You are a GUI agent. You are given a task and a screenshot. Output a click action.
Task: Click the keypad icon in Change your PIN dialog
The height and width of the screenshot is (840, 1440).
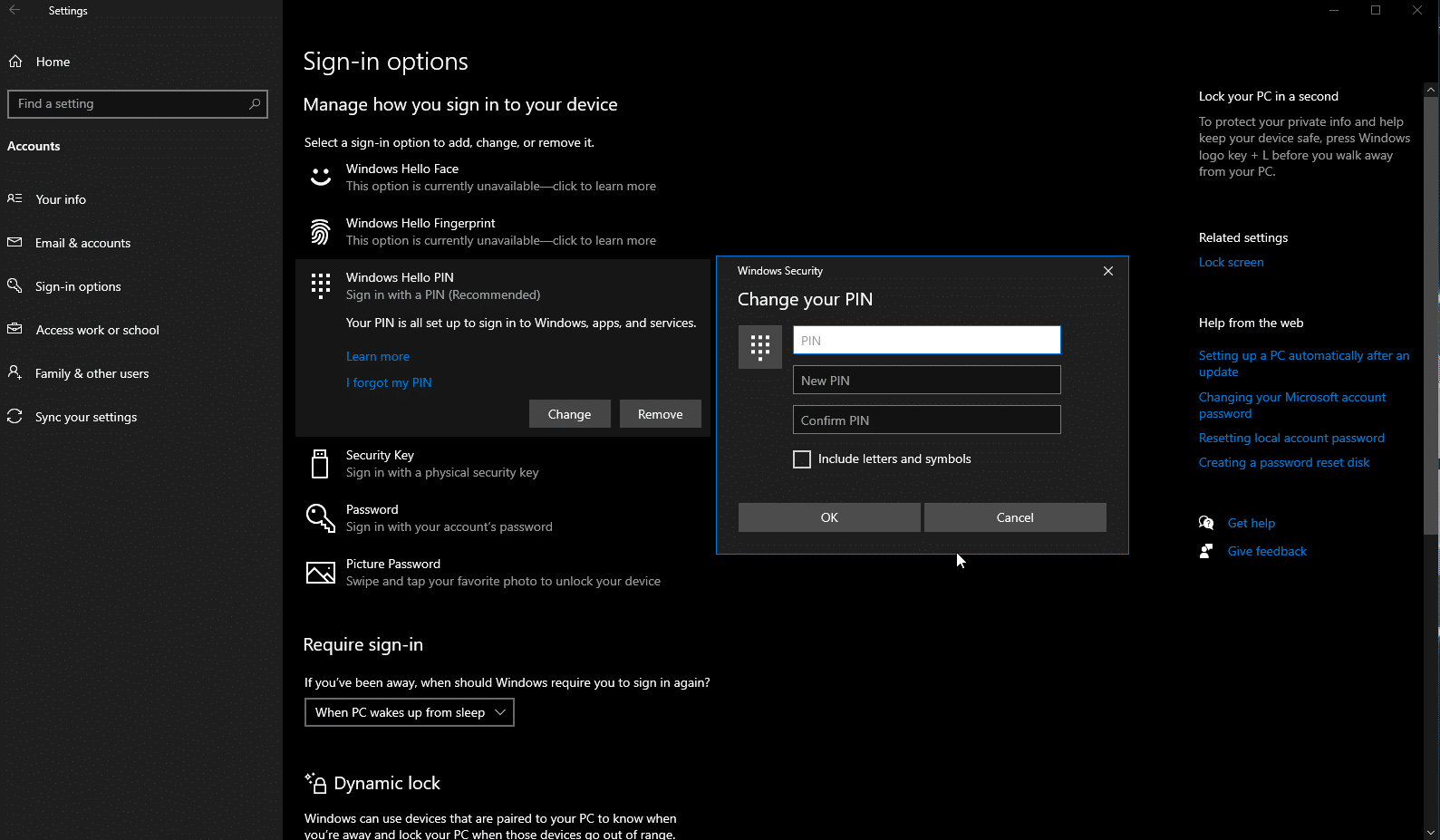coord(760,347)
